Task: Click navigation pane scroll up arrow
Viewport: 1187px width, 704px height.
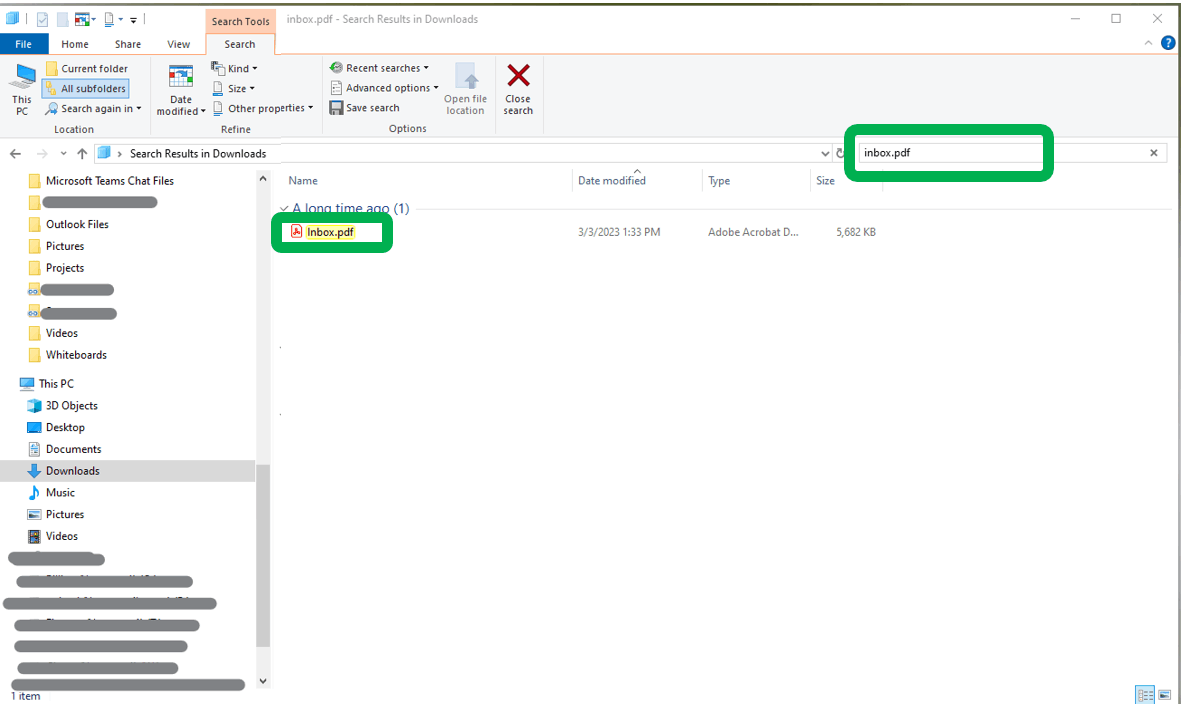Action: pos(263,179)
